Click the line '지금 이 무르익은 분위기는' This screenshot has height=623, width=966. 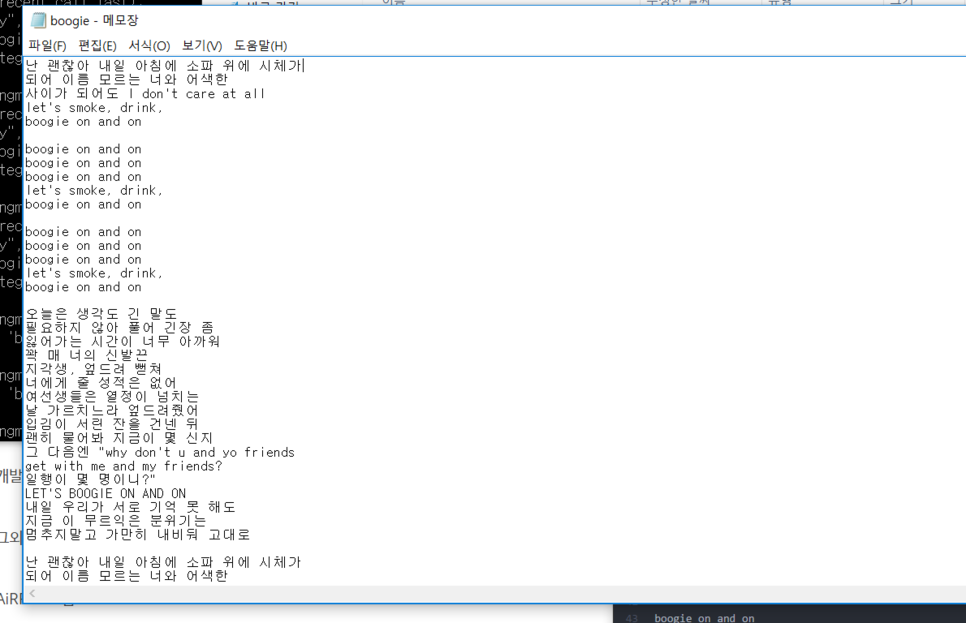coord(115,521)
